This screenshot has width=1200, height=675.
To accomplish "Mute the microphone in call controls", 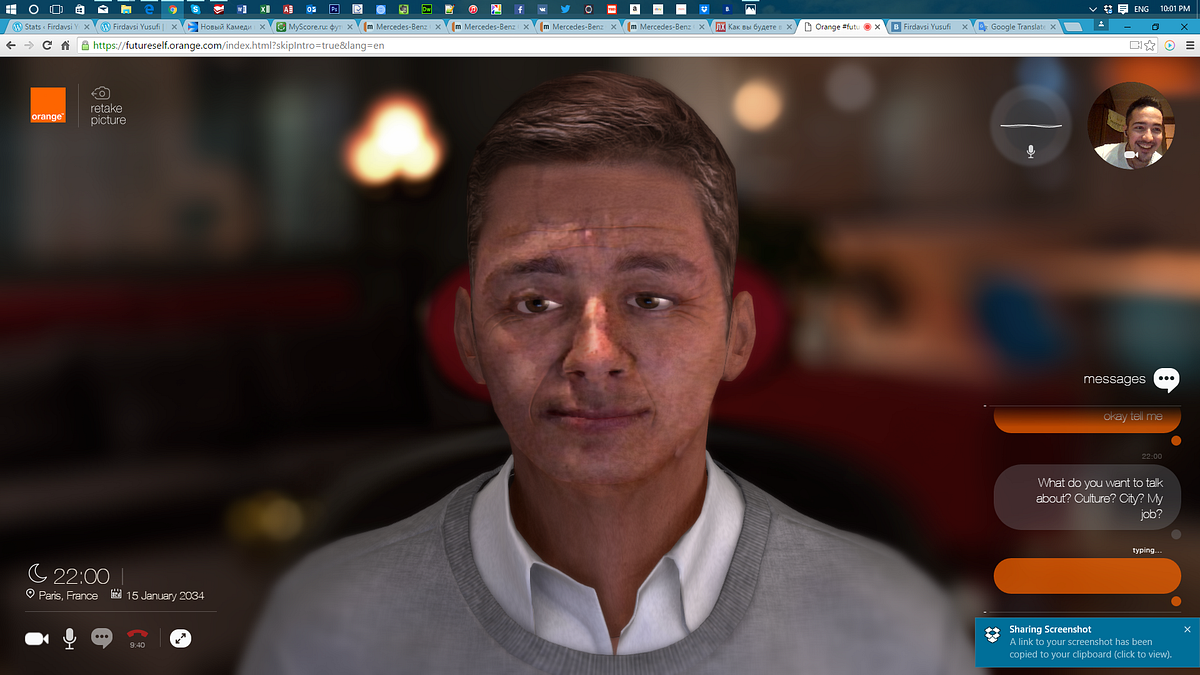I will click(69, 638).
